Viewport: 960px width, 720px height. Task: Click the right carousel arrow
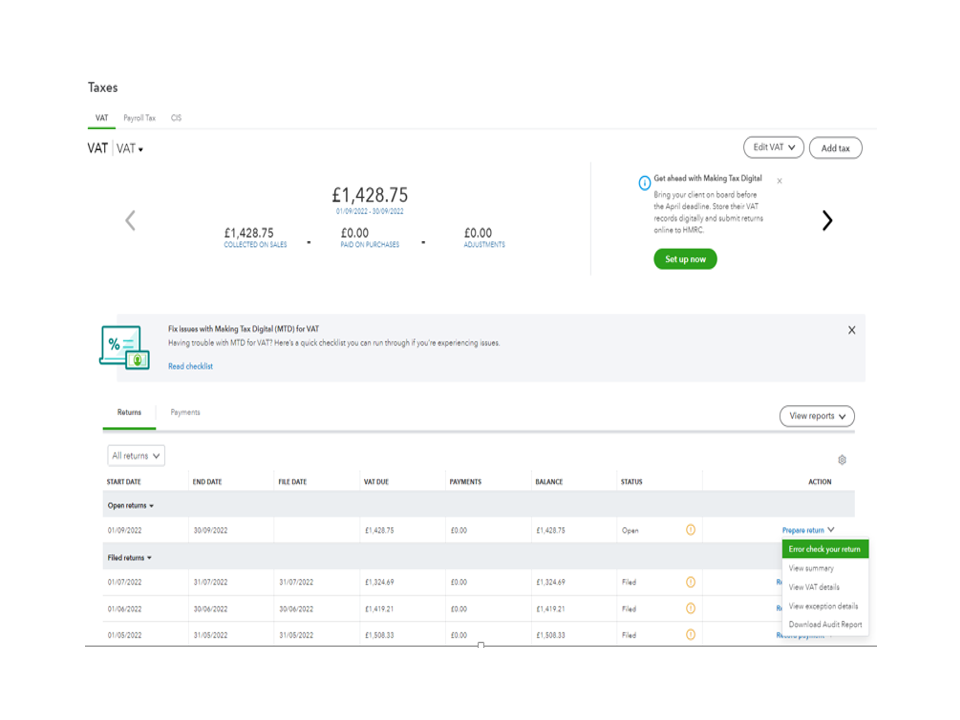pos(827,221)
